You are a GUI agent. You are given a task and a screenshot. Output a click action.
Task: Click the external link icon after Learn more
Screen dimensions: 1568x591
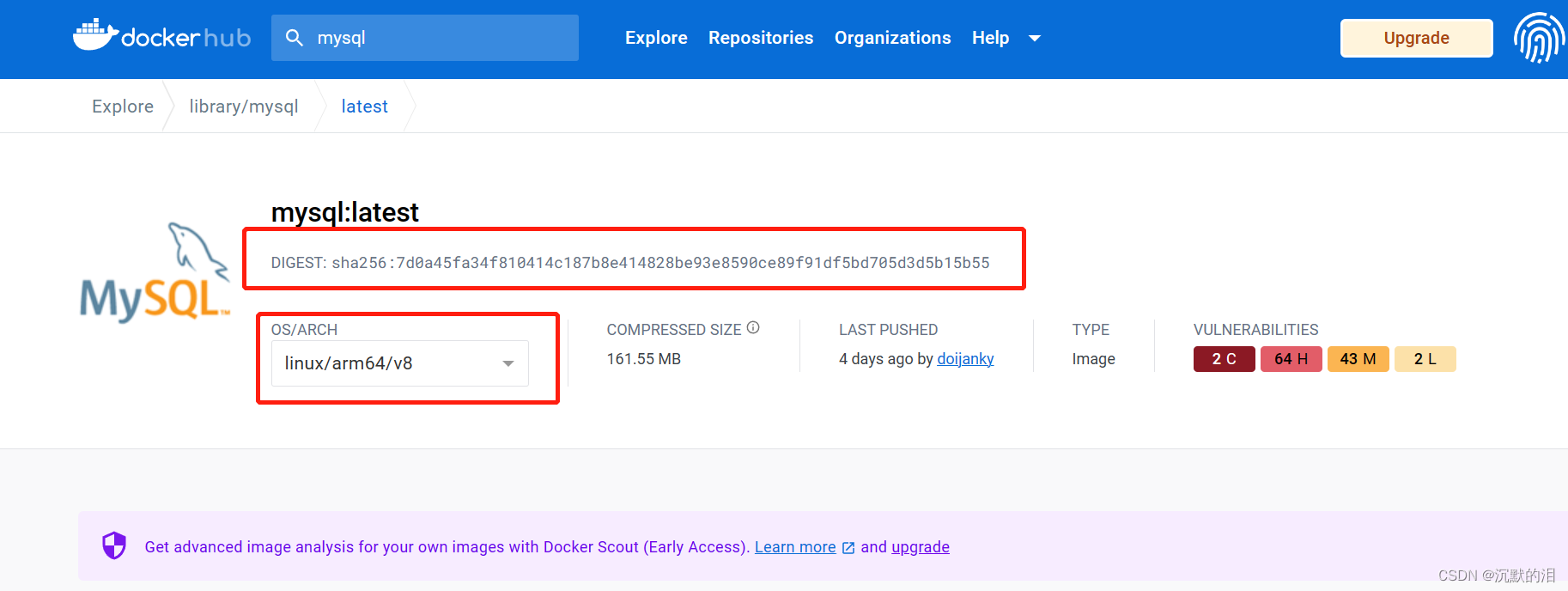click(x=848, y=548)
